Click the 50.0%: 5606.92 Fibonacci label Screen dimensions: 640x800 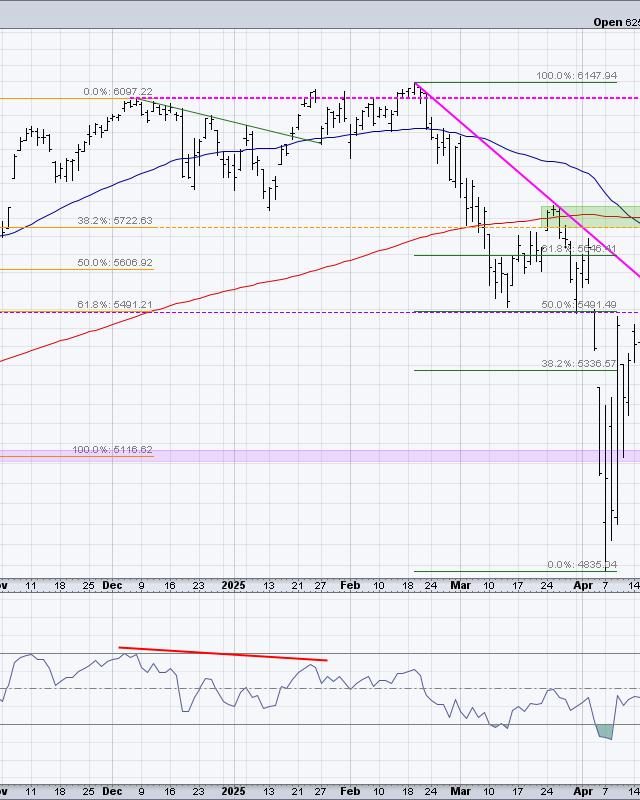tap(115, 262)
